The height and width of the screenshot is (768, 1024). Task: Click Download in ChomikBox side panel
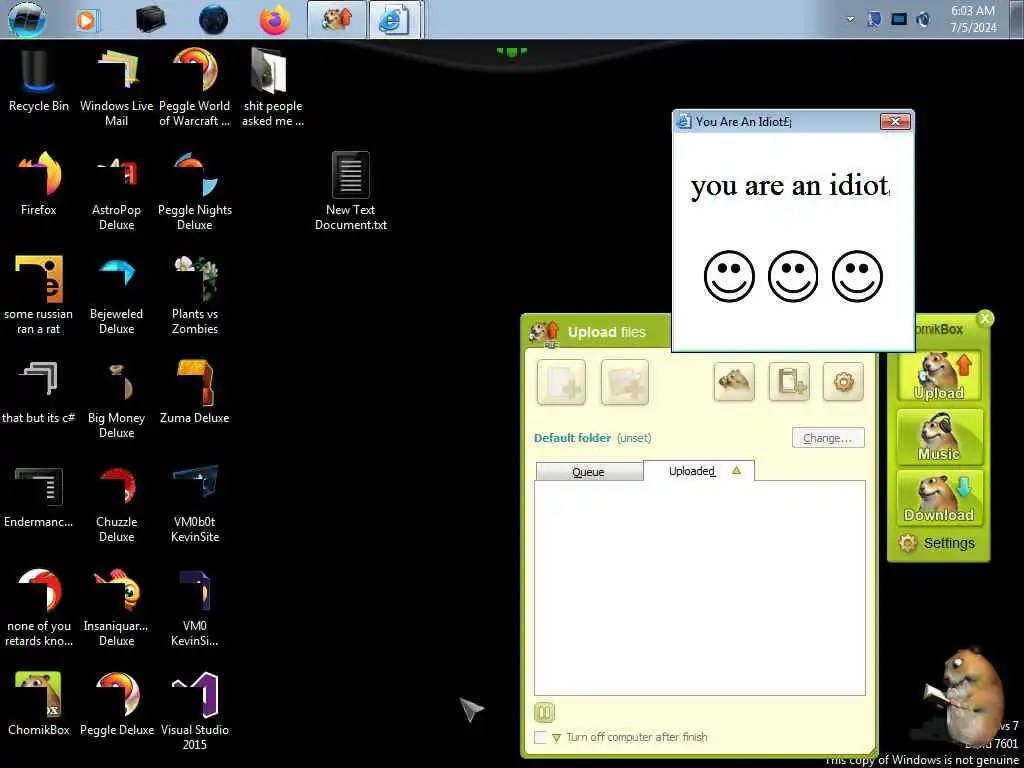pos(939,498)
